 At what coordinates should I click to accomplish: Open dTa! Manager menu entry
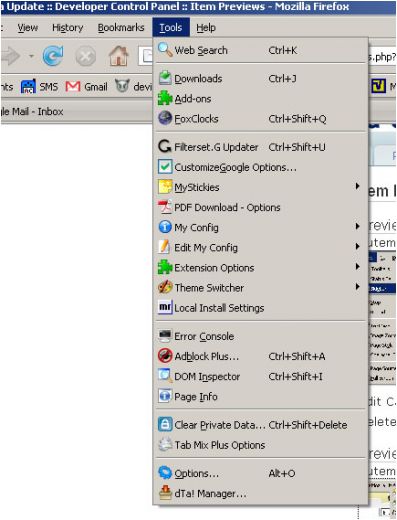tap(261, 493)
